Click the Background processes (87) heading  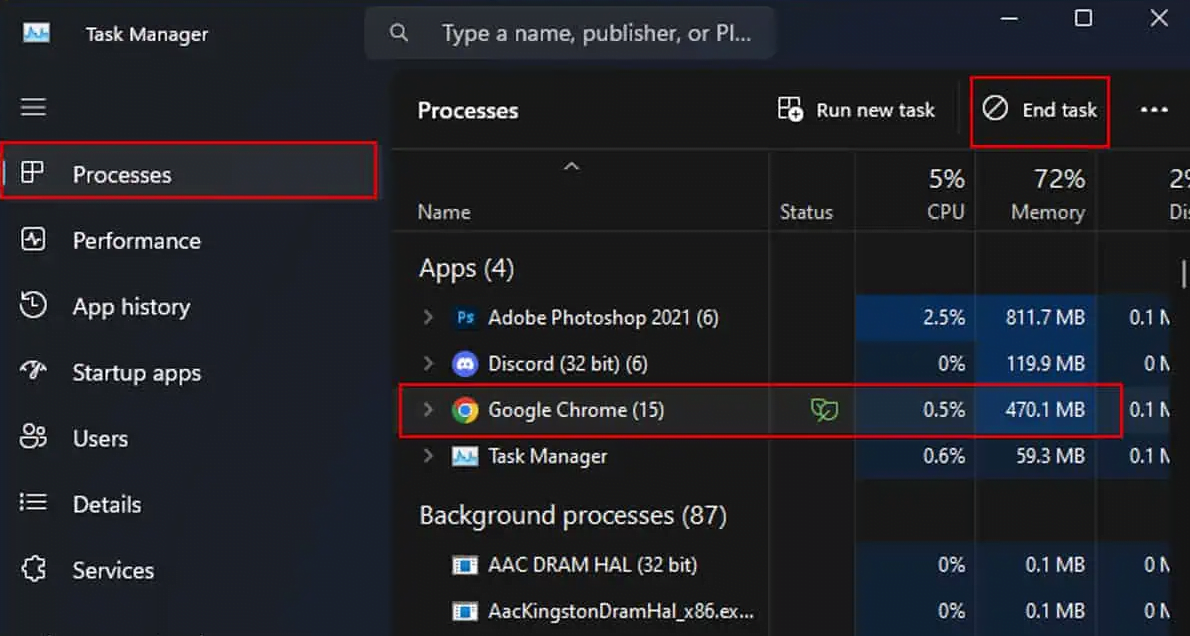573,516
